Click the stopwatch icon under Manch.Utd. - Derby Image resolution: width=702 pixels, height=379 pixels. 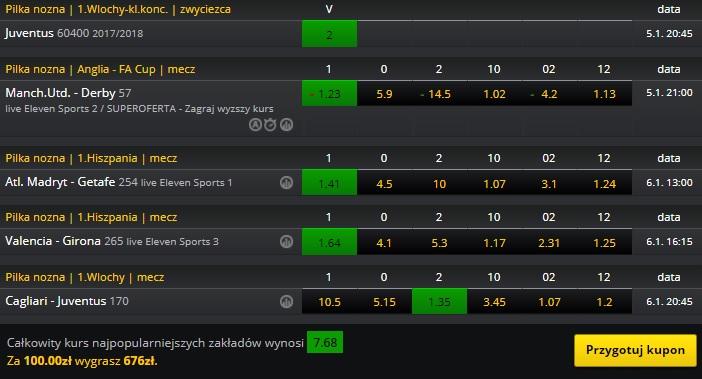tap(270, 125)
